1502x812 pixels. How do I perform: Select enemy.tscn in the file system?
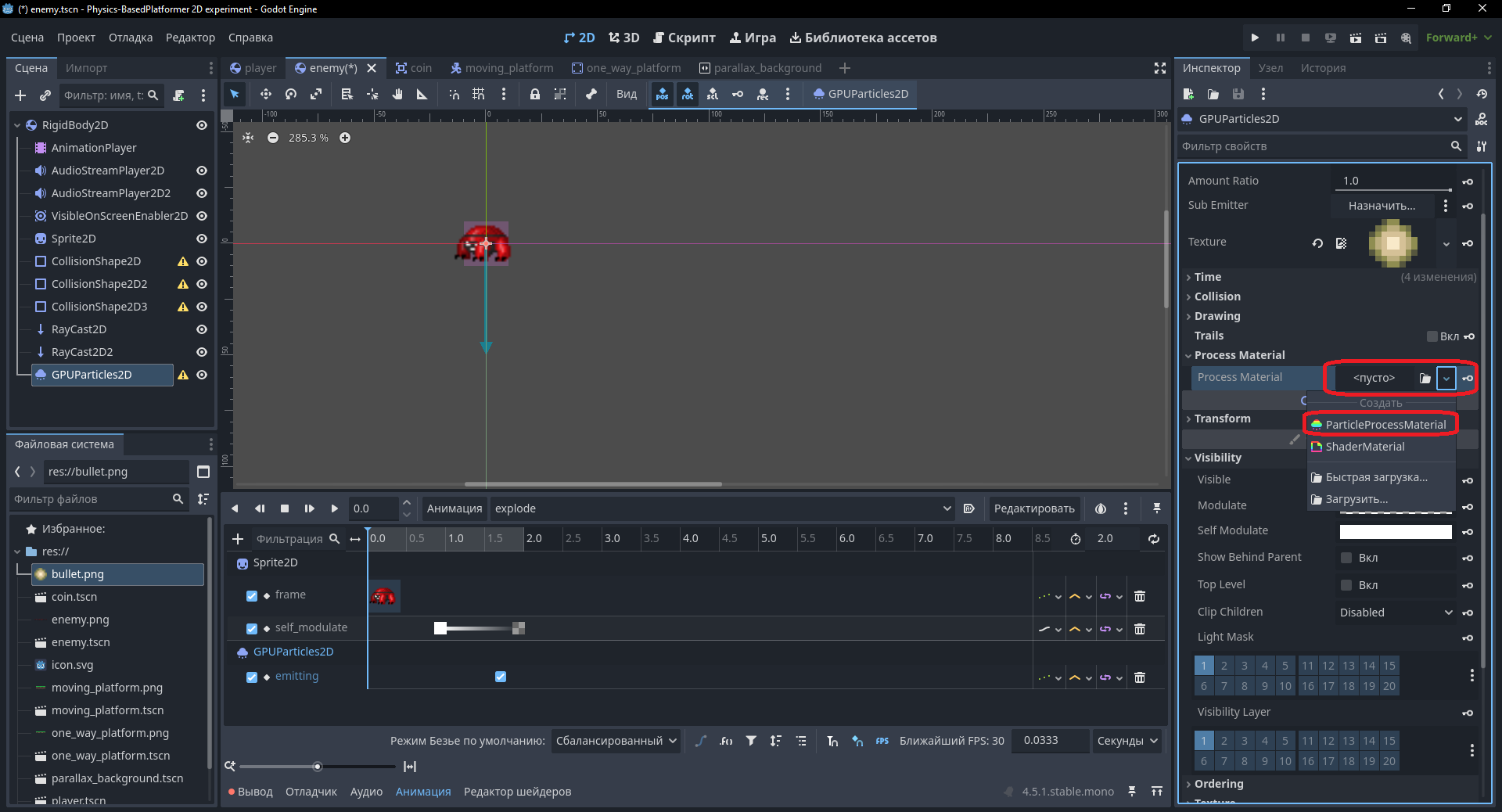click(81, 642)
